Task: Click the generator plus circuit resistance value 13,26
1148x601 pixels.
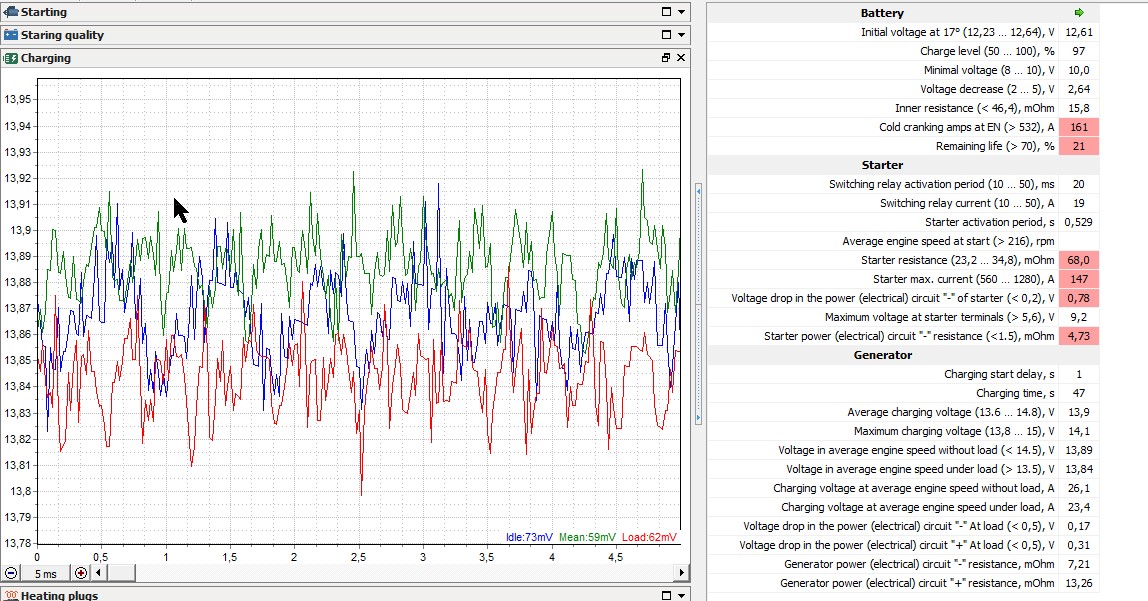Action: pos(1079,584)
